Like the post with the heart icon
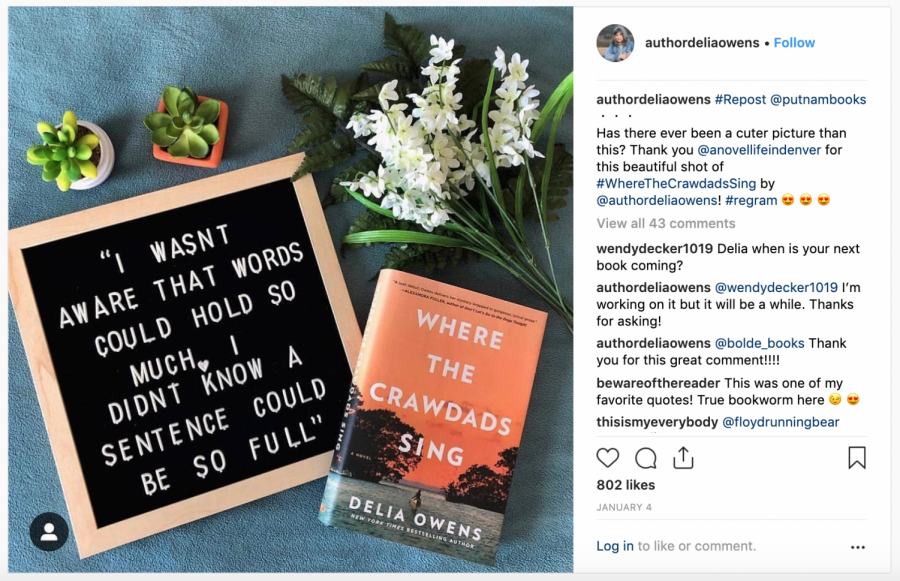900x581 pixels. (x=608, y=458)
